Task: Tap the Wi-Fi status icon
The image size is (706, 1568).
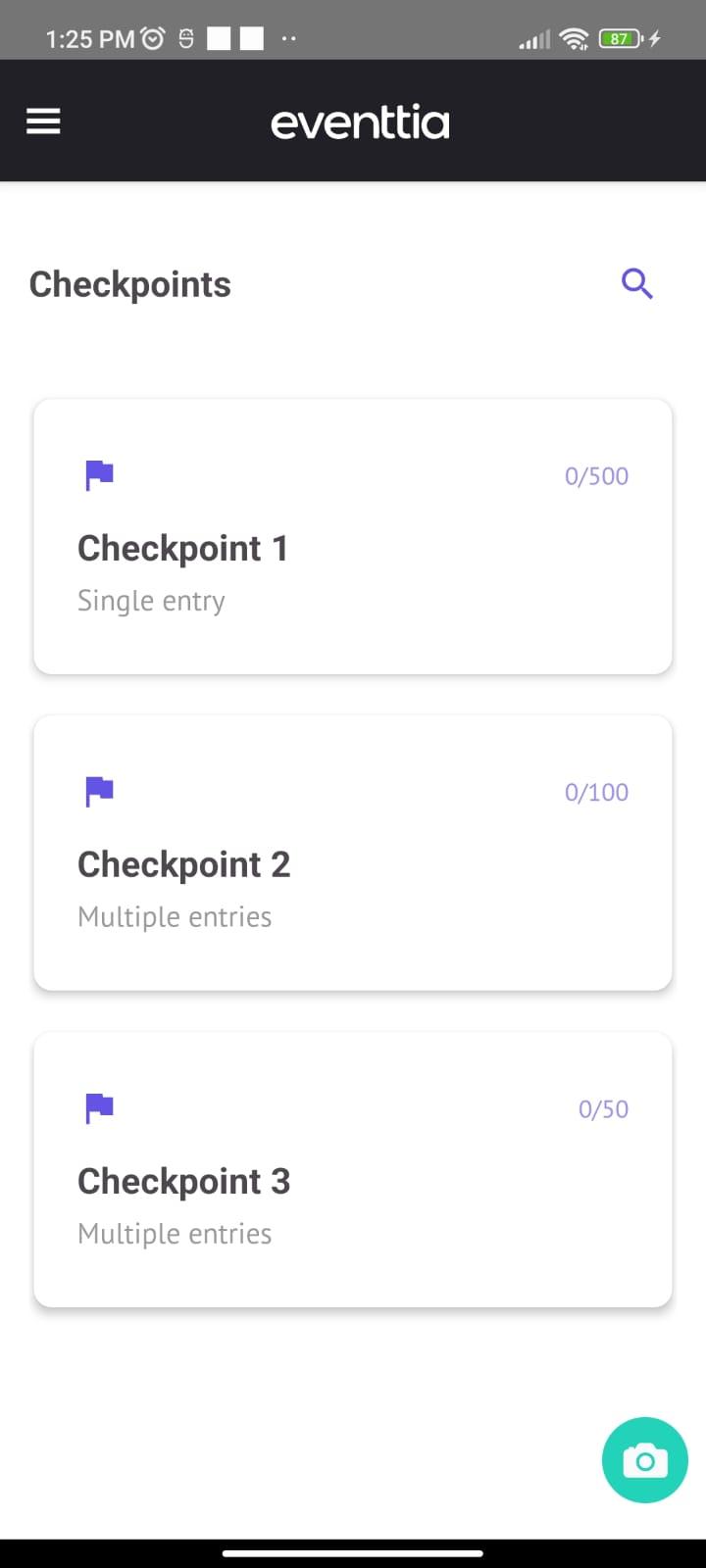Action: [x=574, y=39]
